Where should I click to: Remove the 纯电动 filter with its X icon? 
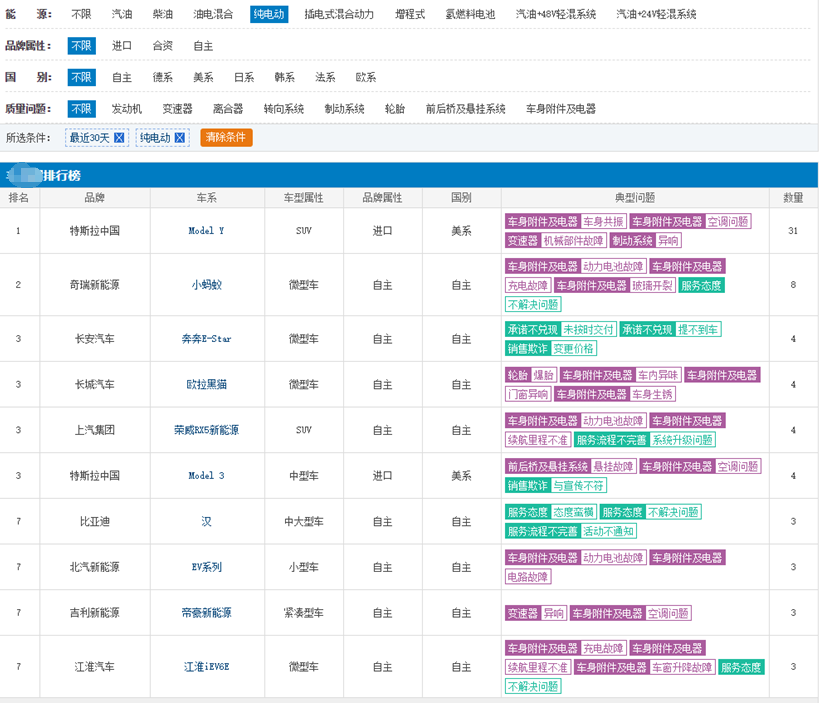(x=179, y=138)
